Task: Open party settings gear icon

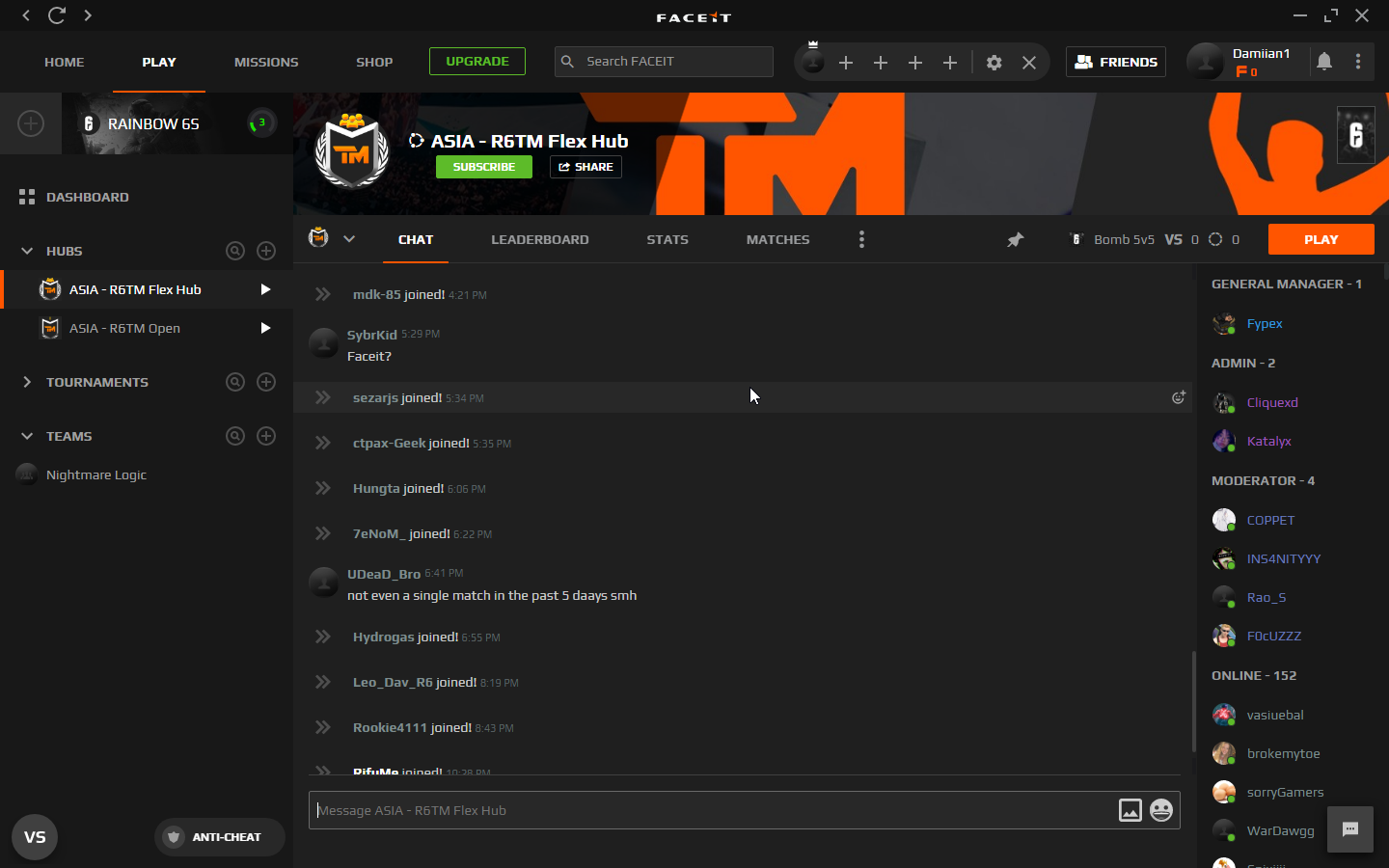Action: point(994,63)
